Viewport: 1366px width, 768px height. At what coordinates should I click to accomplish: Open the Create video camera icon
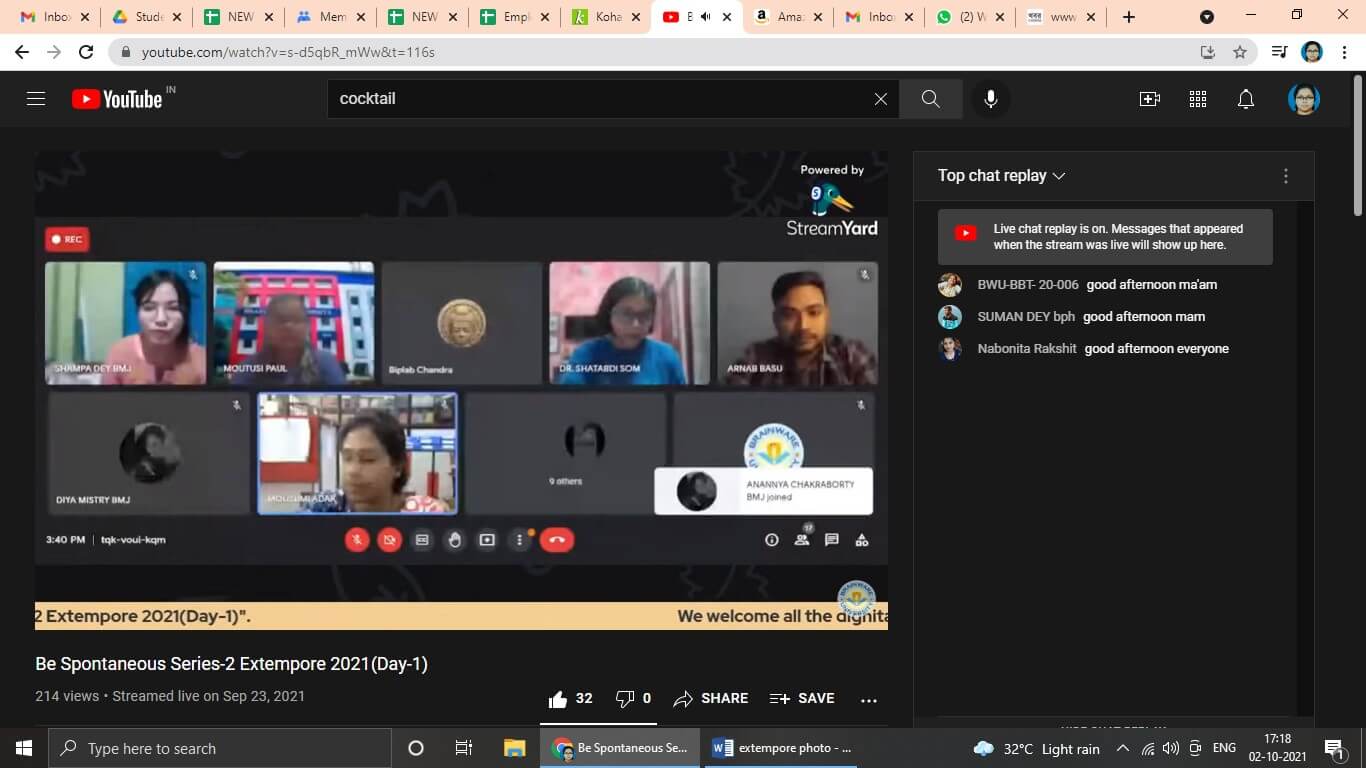[x=1150, y=99]
